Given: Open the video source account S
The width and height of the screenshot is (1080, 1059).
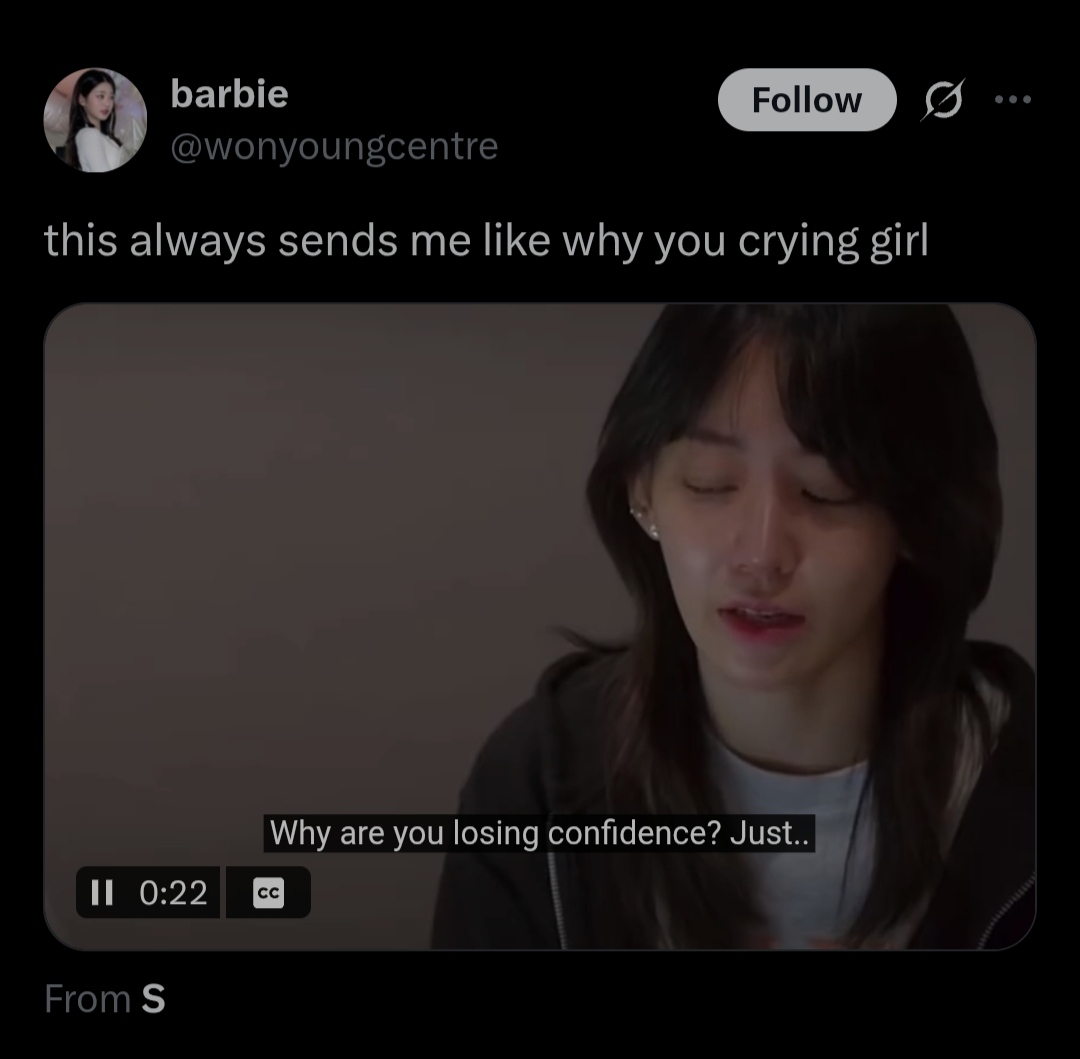Looking at the screenshot, I should click(153, 998).
